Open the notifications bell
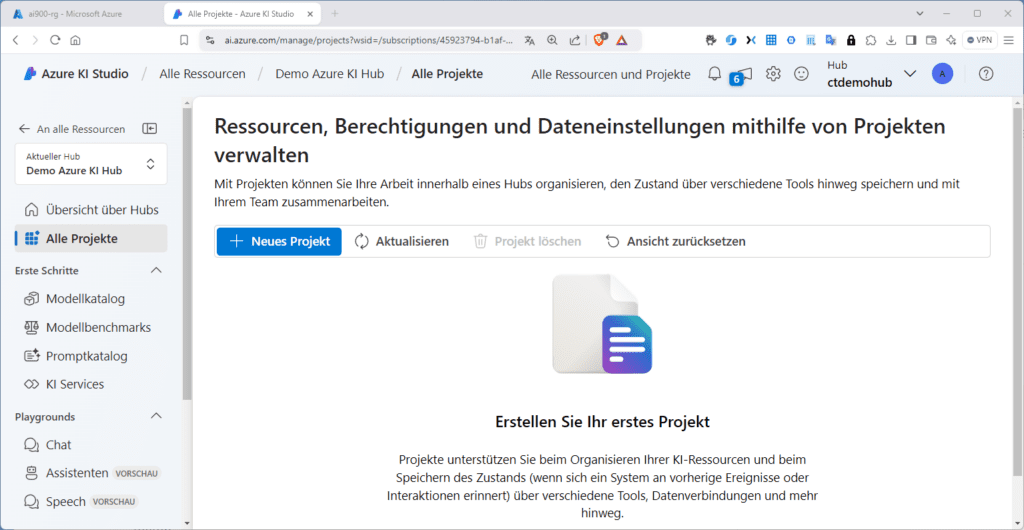Viewport: 1024px width, 530px height. click(714, 74)
